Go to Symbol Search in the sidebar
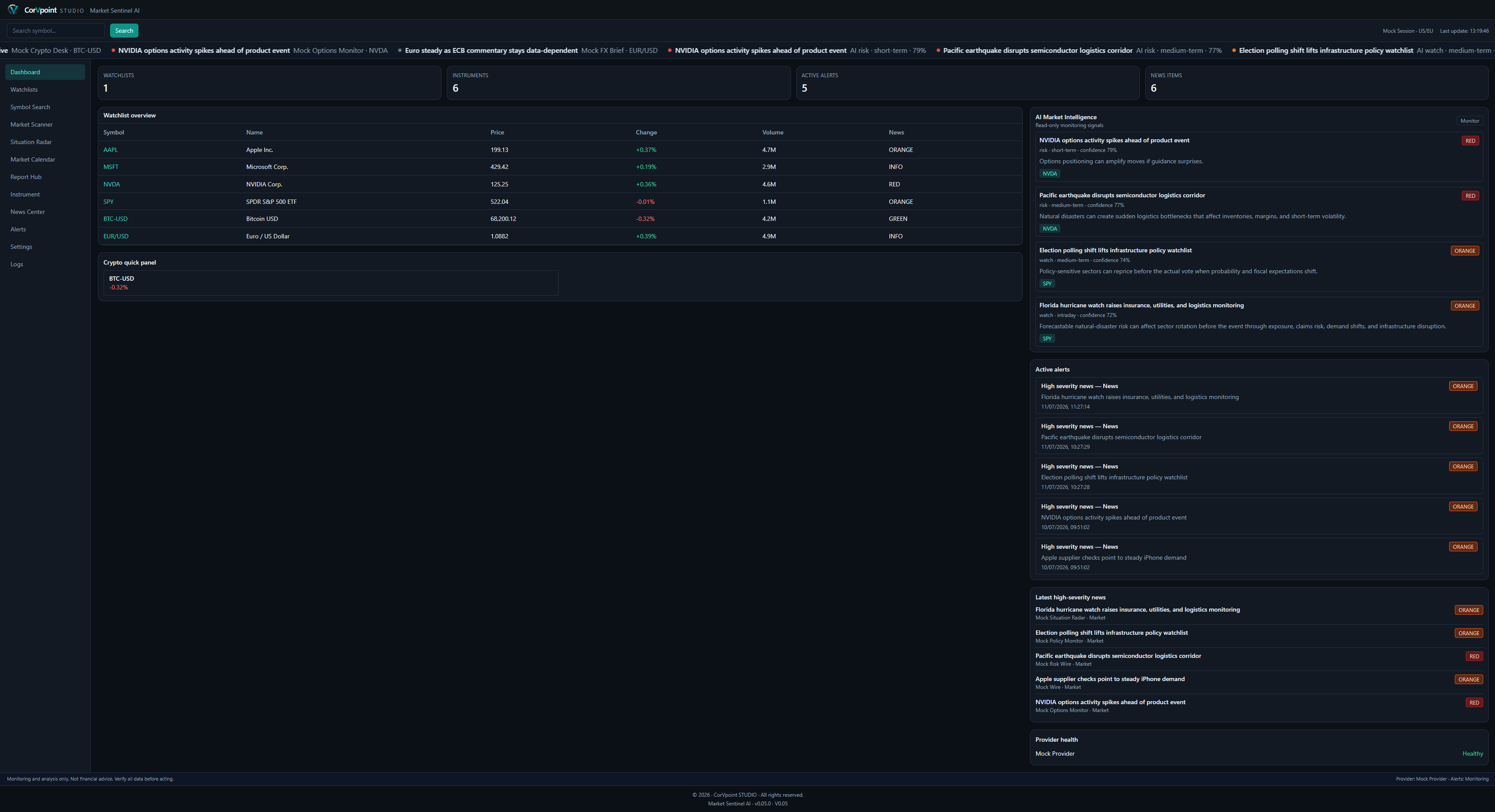1495x812 pixels. 45,107
